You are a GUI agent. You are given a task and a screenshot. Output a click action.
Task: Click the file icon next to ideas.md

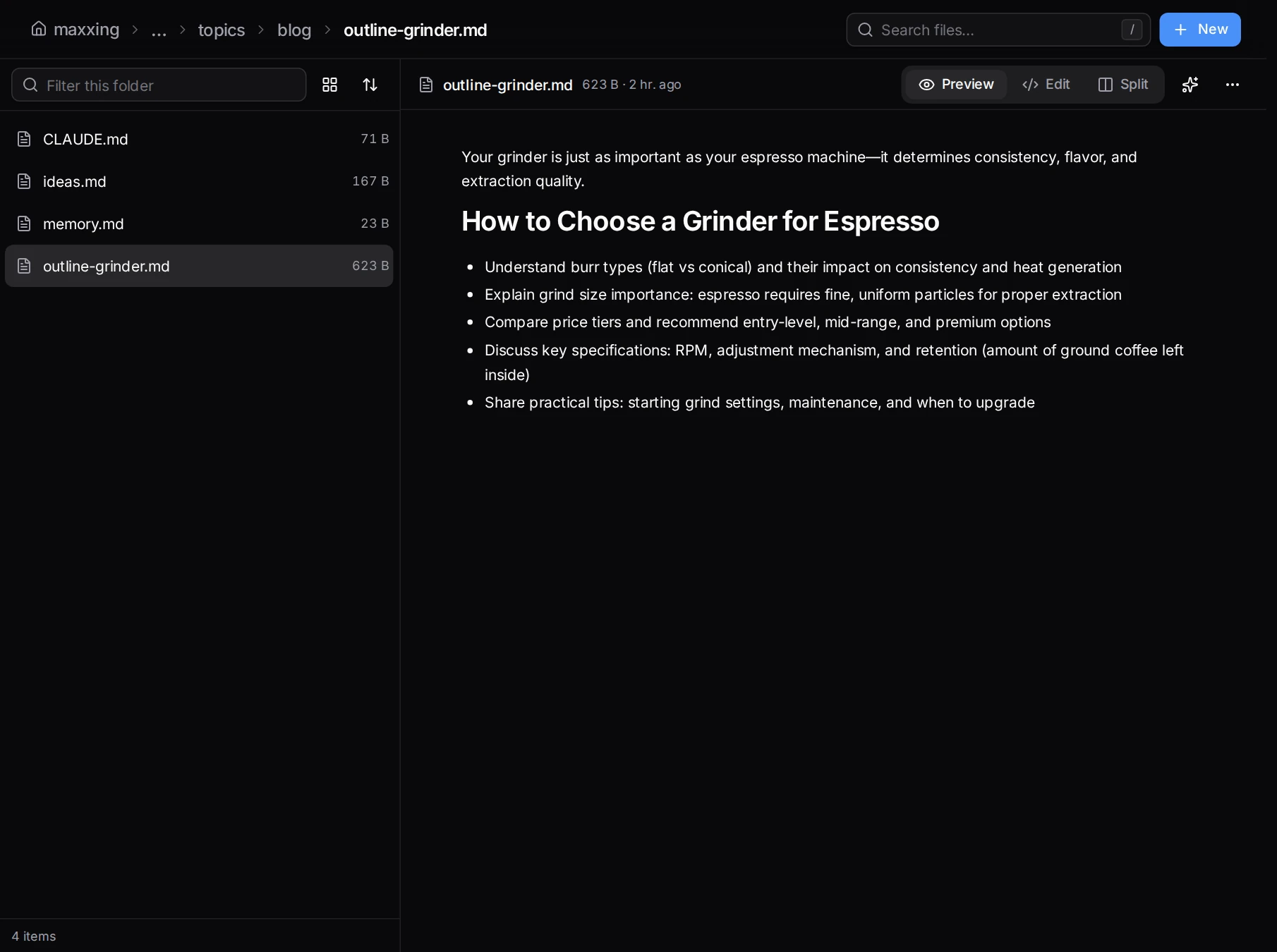(24, 181)
